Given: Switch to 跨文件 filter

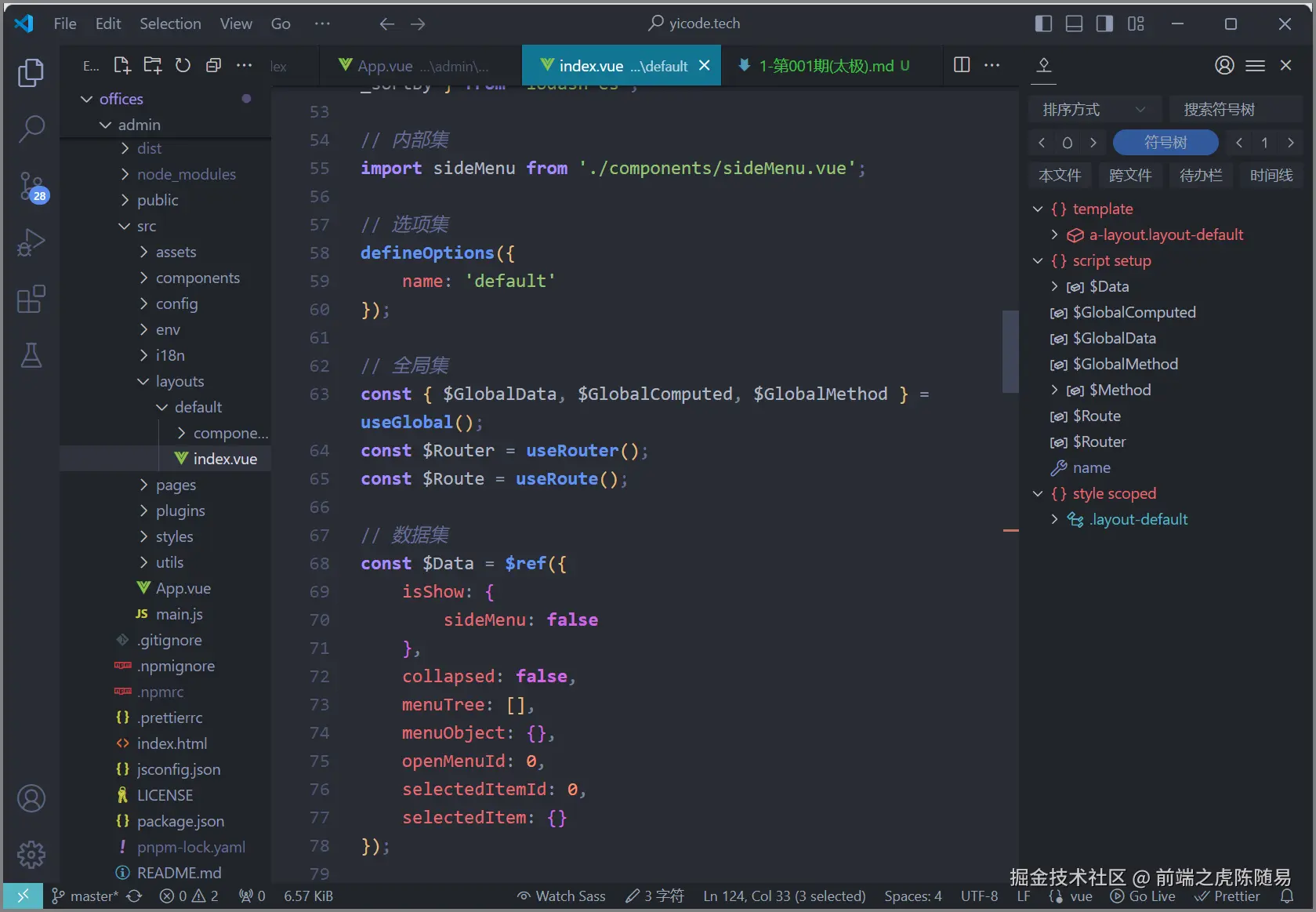Looking at the screenshot, I should point(1130,175).
